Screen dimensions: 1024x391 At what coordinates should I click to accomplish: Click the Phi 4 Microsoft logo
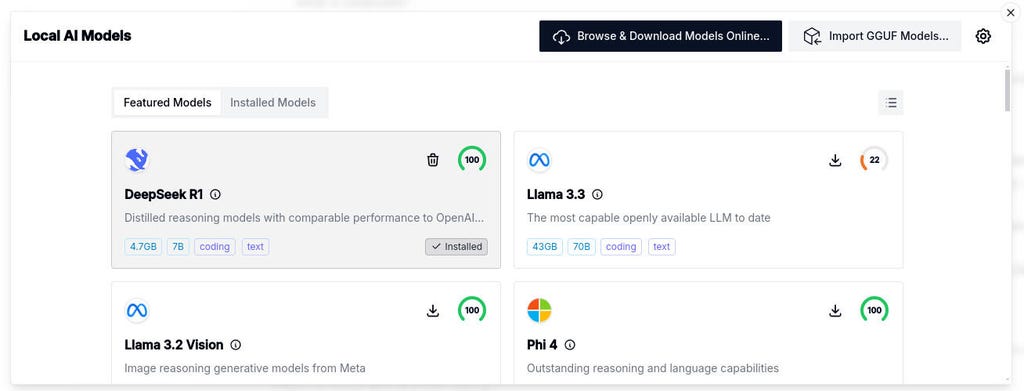[539, 310]
